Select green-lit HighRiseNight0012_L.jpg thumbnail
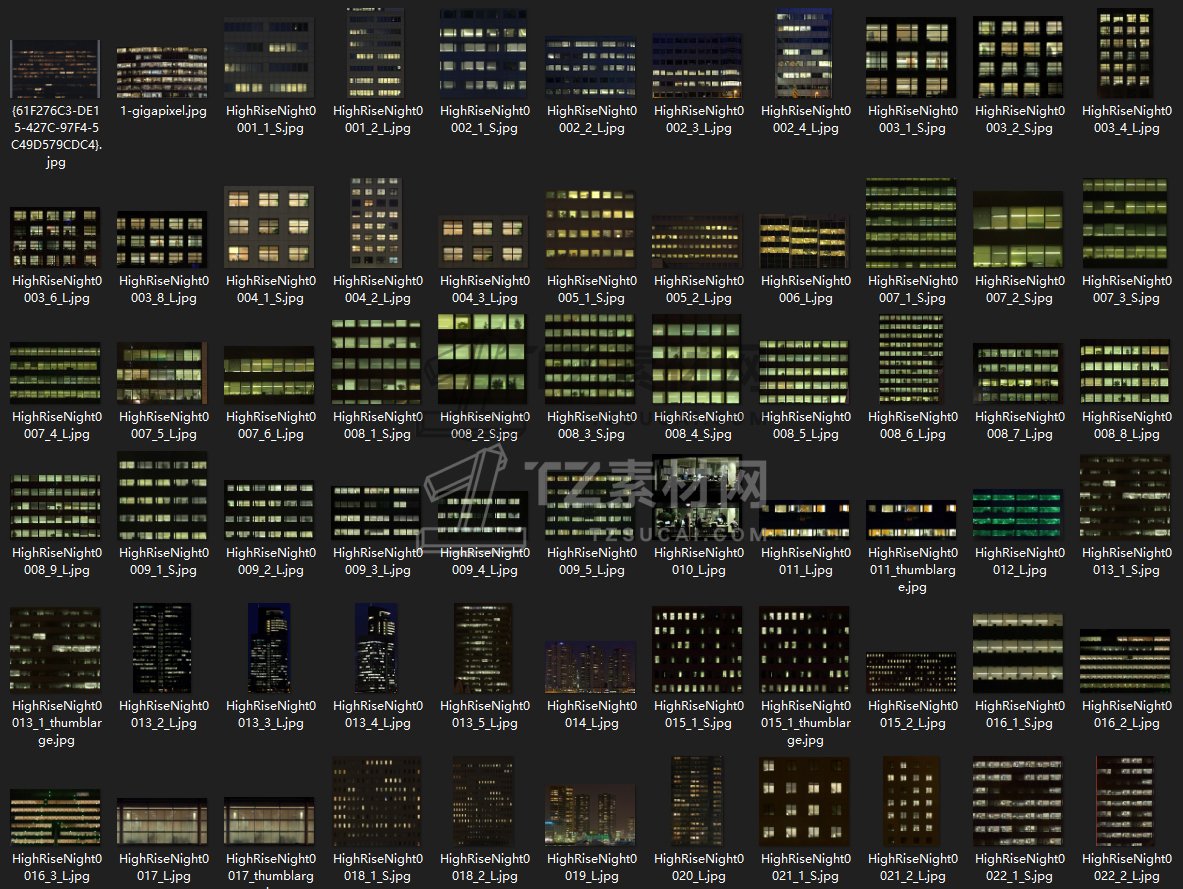Viewport: 1183px width, 889px height. tap(1019, 515)
